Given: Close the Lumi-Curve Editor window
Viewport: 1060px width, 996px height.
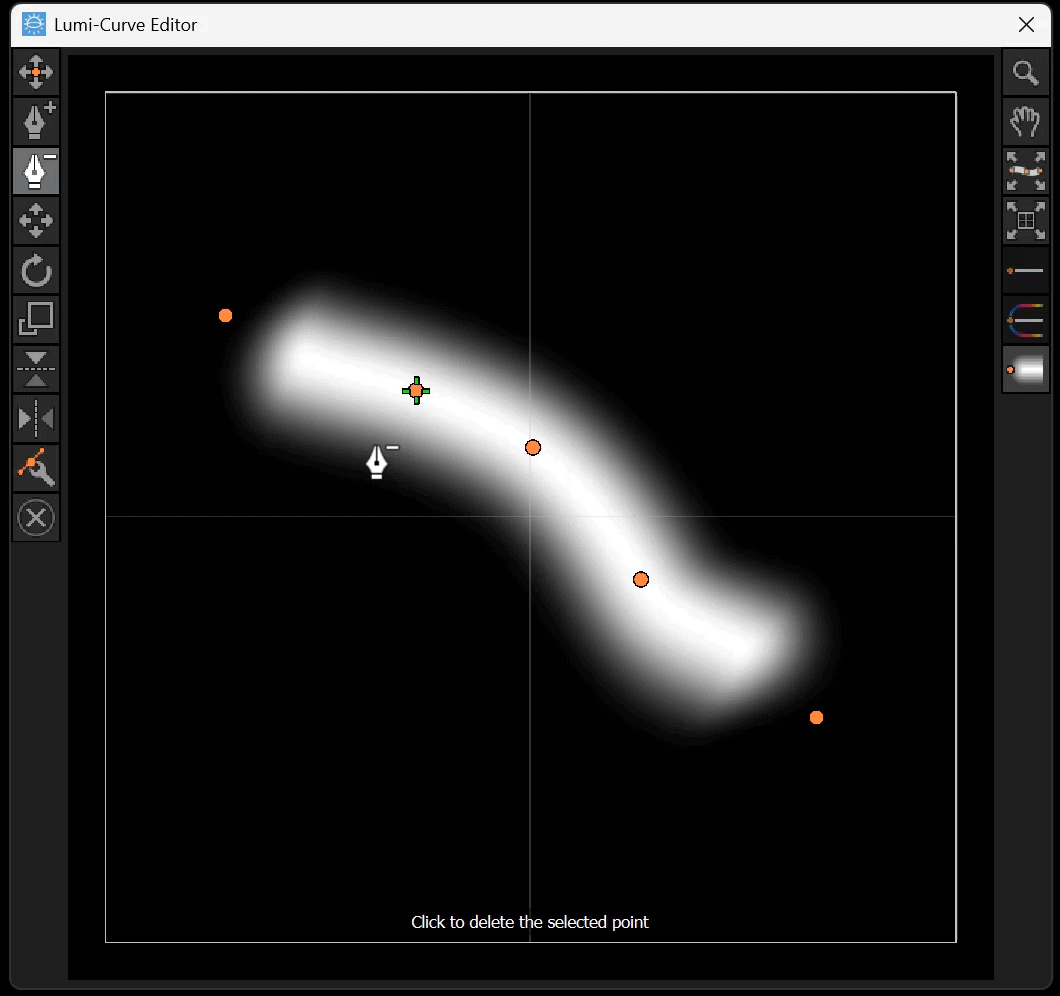Looking at the screenshot, I should (1026, 25).
